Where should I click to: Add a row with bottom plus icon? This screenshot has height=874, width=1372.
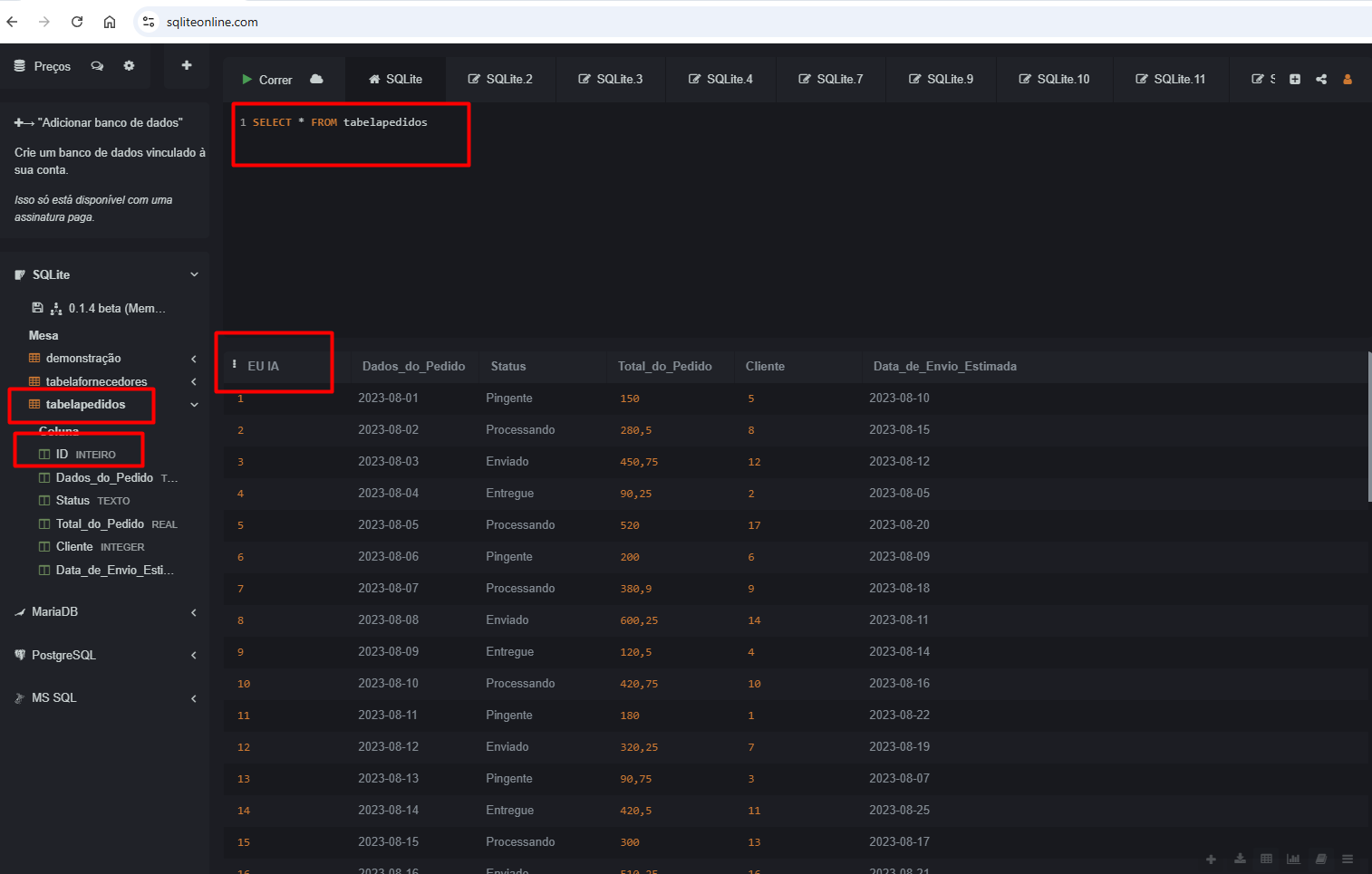pyautogui.click(x=1211, y=859)
